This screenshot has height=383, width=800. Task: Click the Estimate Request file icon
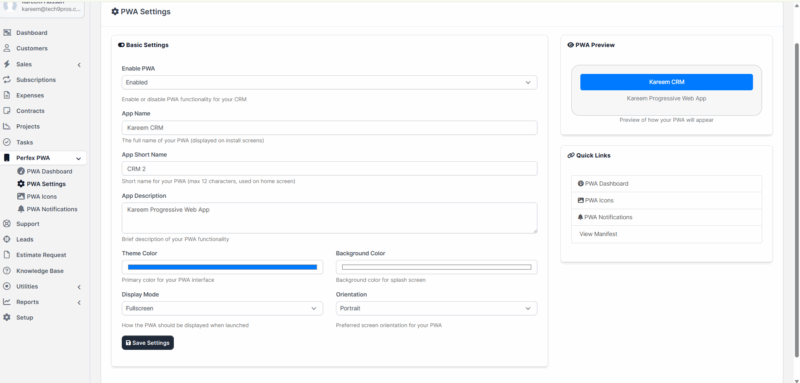point(7,255)
